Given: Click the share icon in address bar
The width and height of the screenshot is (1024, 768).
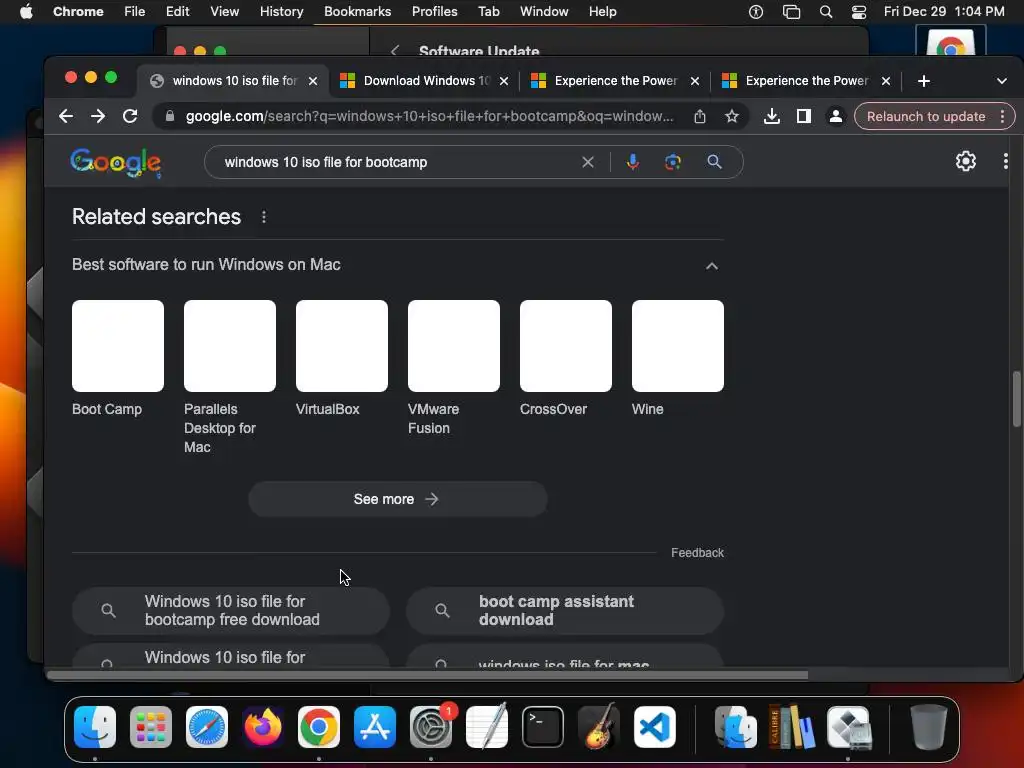Looking at the screenshot, I should click(x=699, y=116).
